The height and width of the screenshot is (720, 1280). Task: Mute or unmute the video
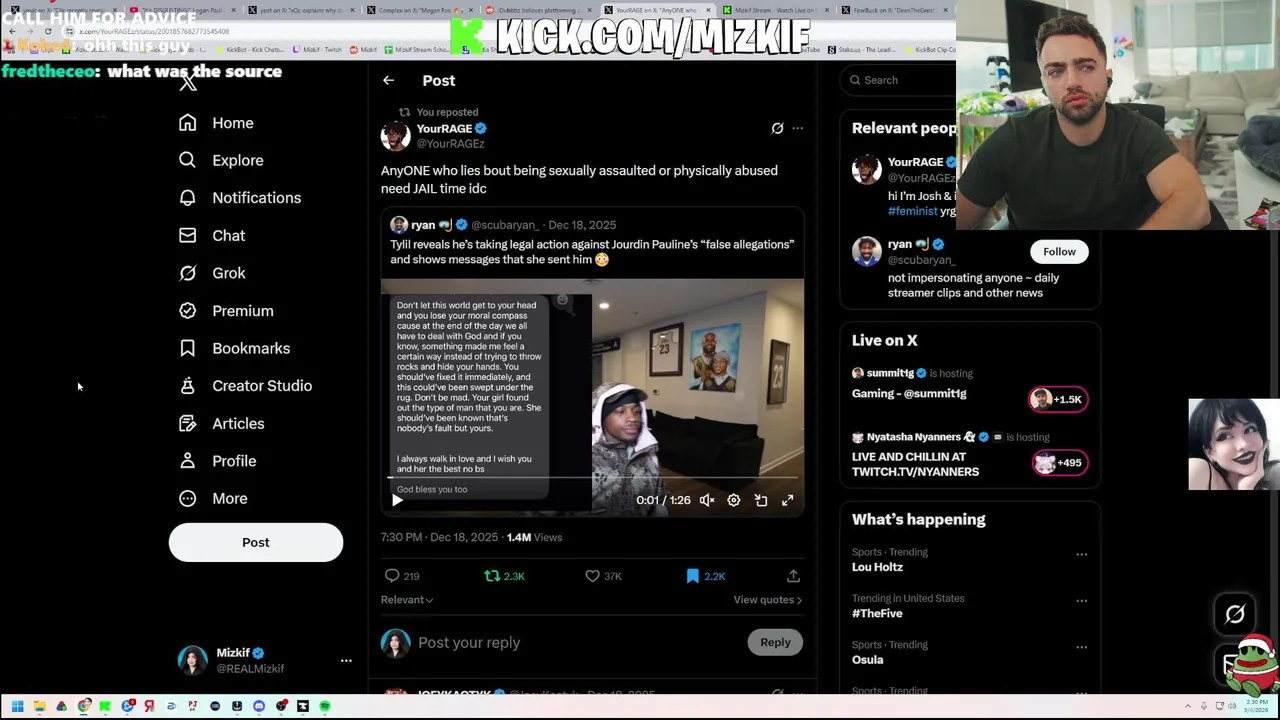pyautogui.click(x=706, y=500)
